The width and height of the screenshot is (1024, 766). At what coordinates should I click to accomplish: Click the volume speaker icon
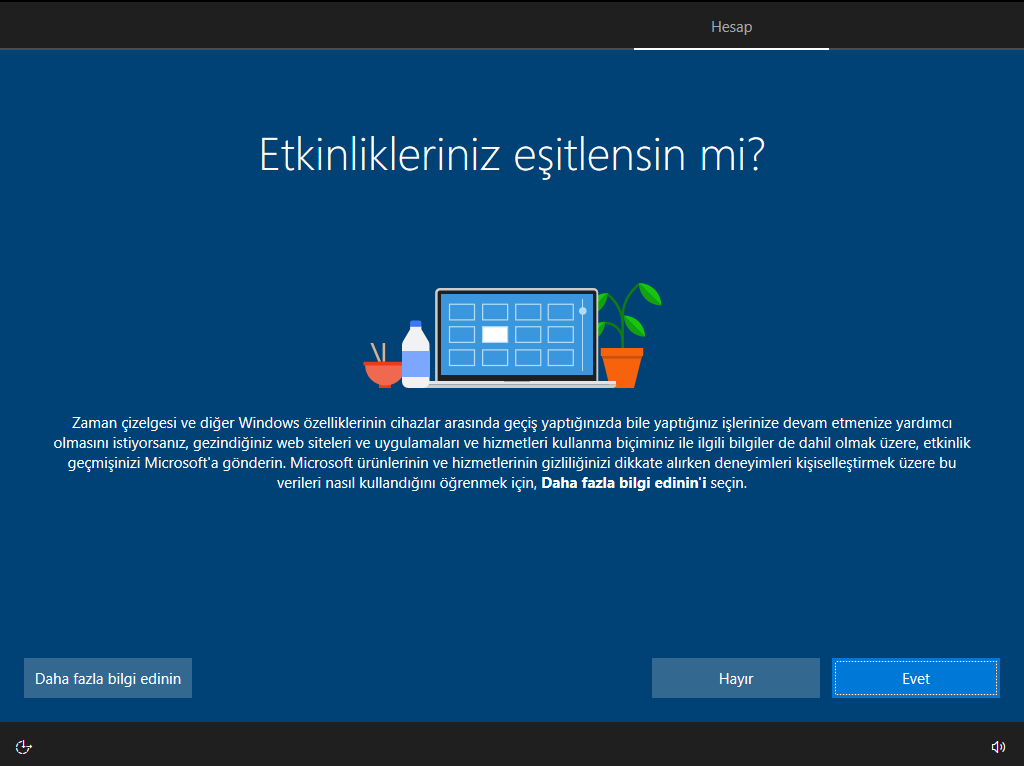[x=997, y=746]
